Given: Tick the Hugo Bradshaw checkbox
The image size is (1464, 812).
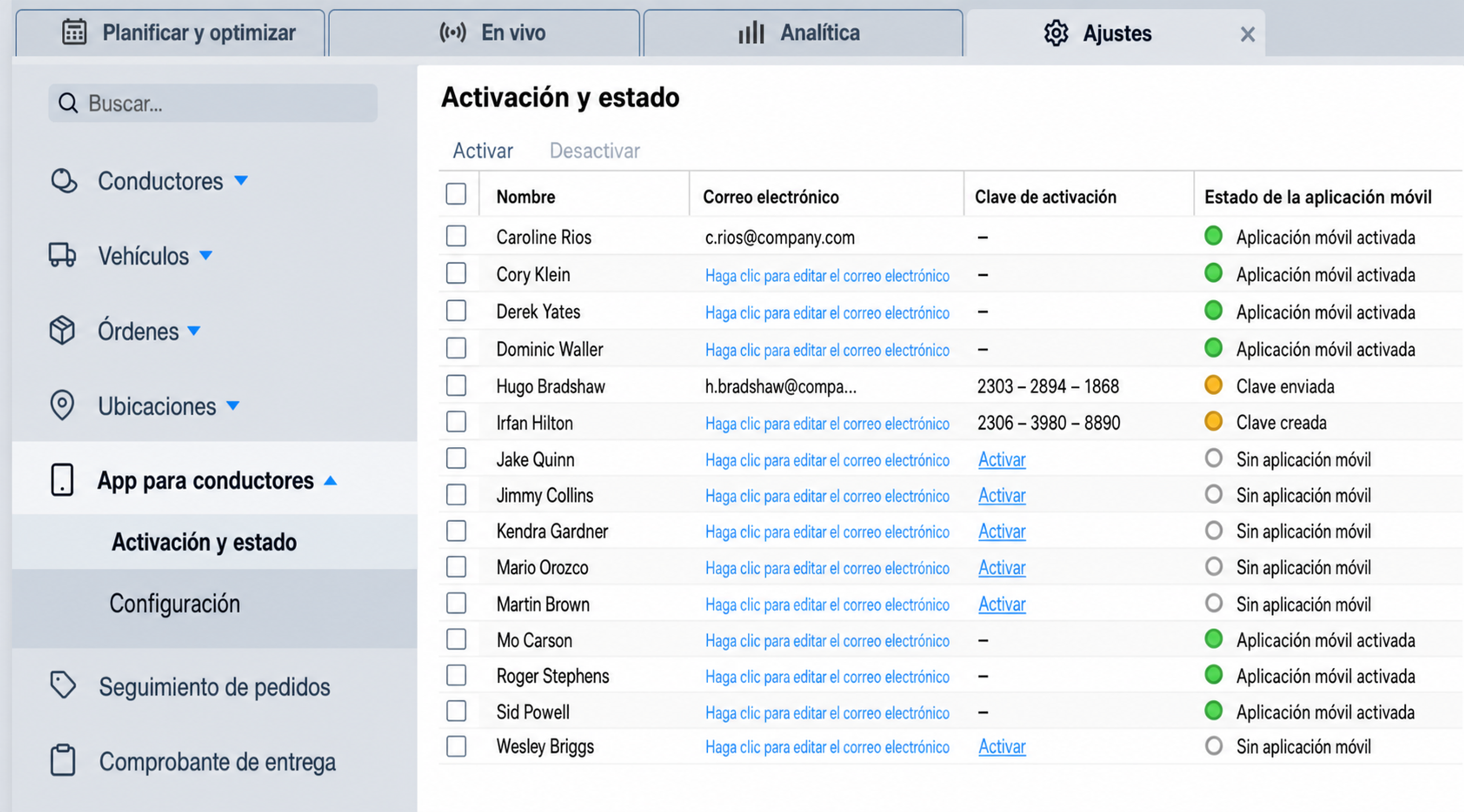Looking at the screenshot, I should point(456,386).
